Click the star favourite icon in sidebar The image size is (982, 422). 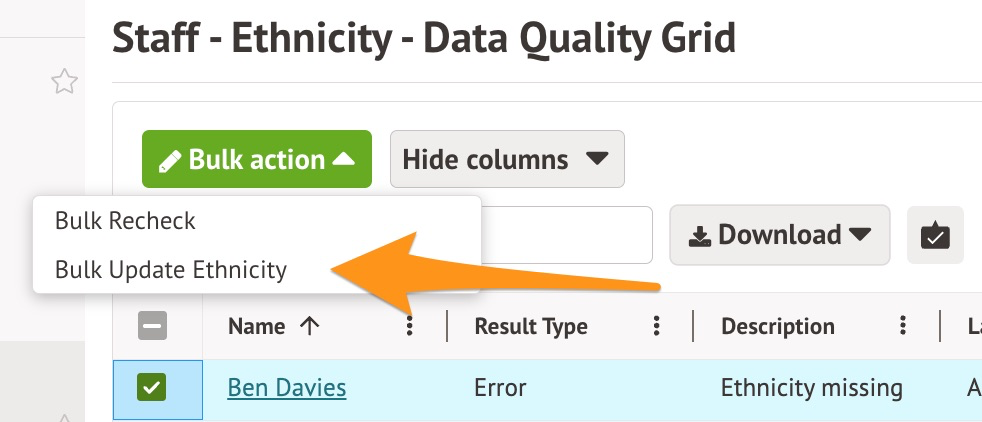(x=64, y=82)
